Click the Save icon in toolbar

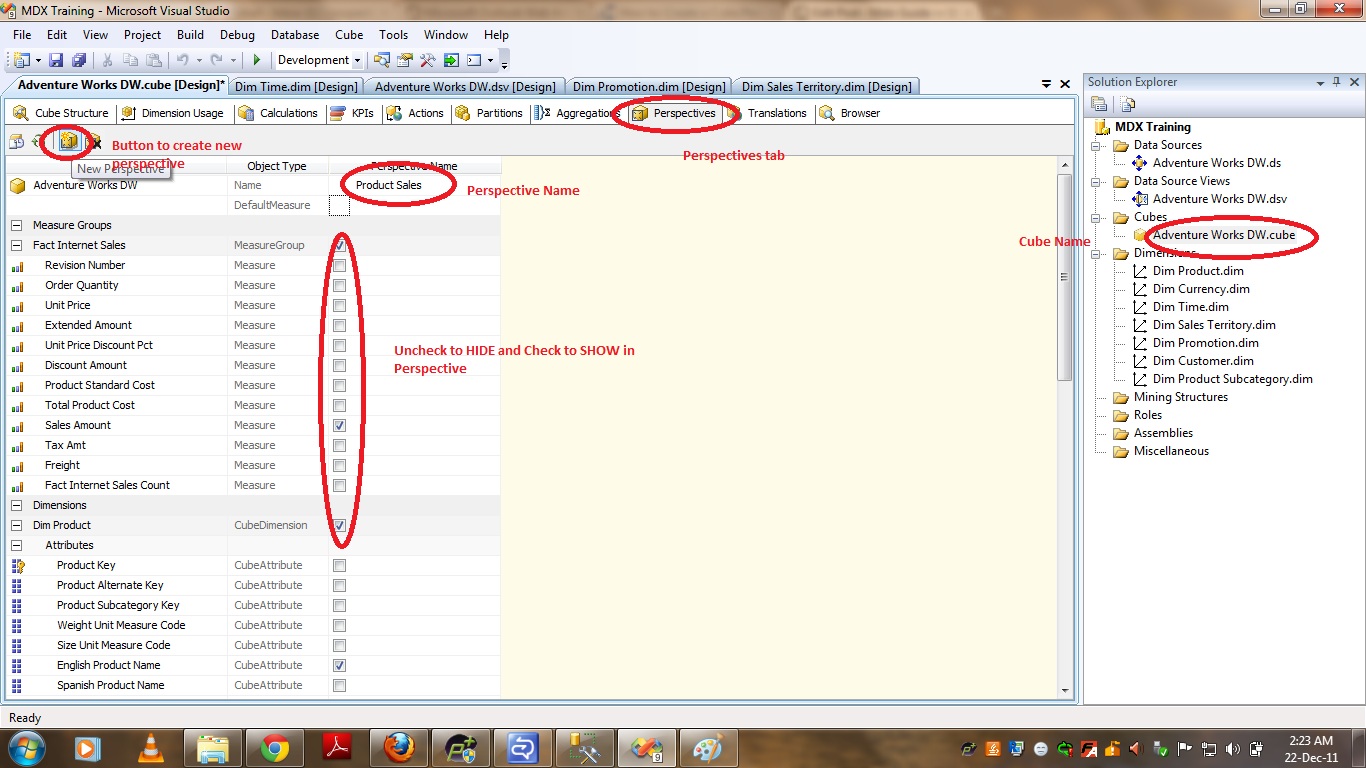[x=56, y=60]
